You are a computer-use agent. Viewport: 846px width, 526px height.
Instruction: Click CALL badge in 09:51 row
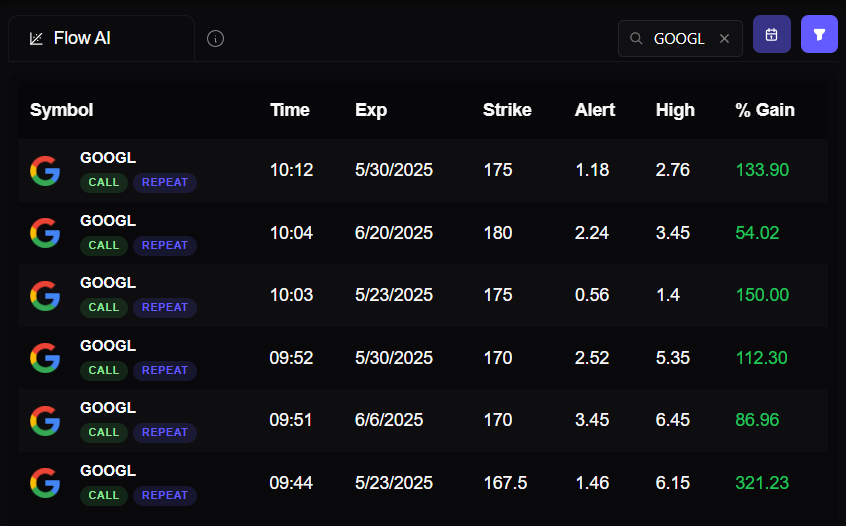tap(104, 433)
